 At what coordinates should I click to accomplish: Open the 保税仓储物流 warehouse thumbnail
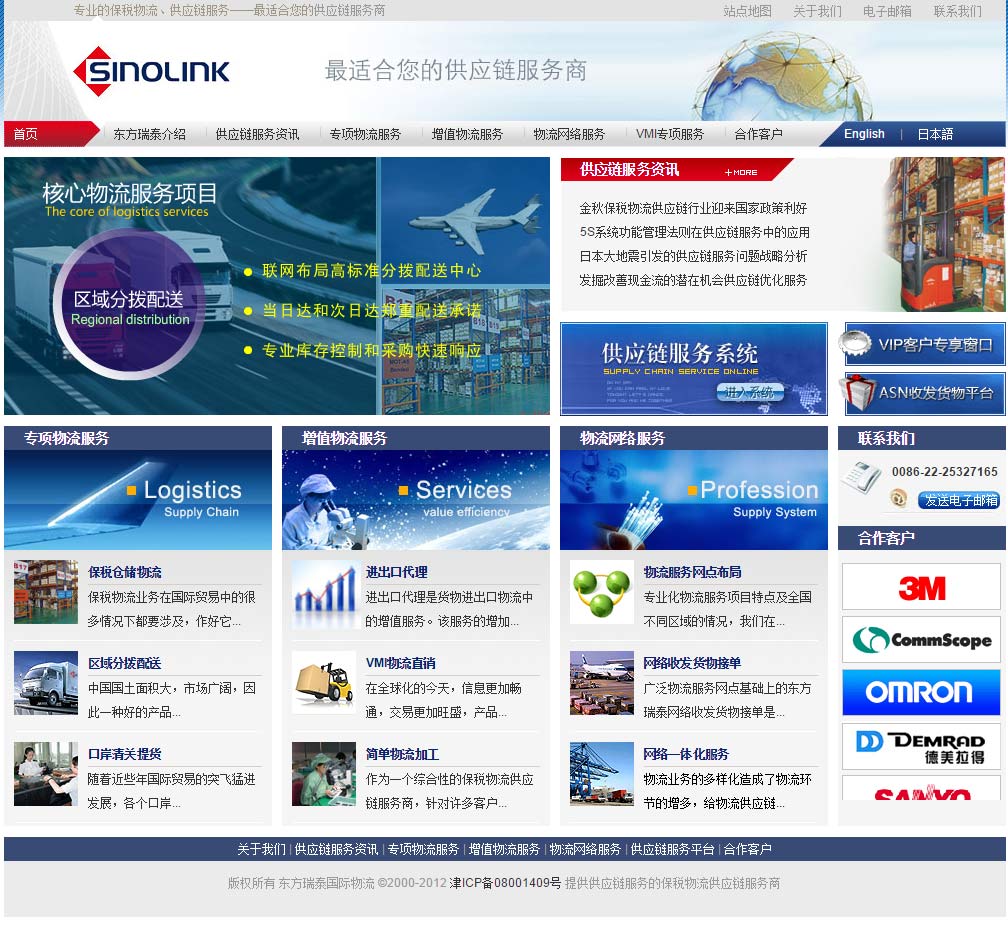pyautogui.click(x=46, y=593)
